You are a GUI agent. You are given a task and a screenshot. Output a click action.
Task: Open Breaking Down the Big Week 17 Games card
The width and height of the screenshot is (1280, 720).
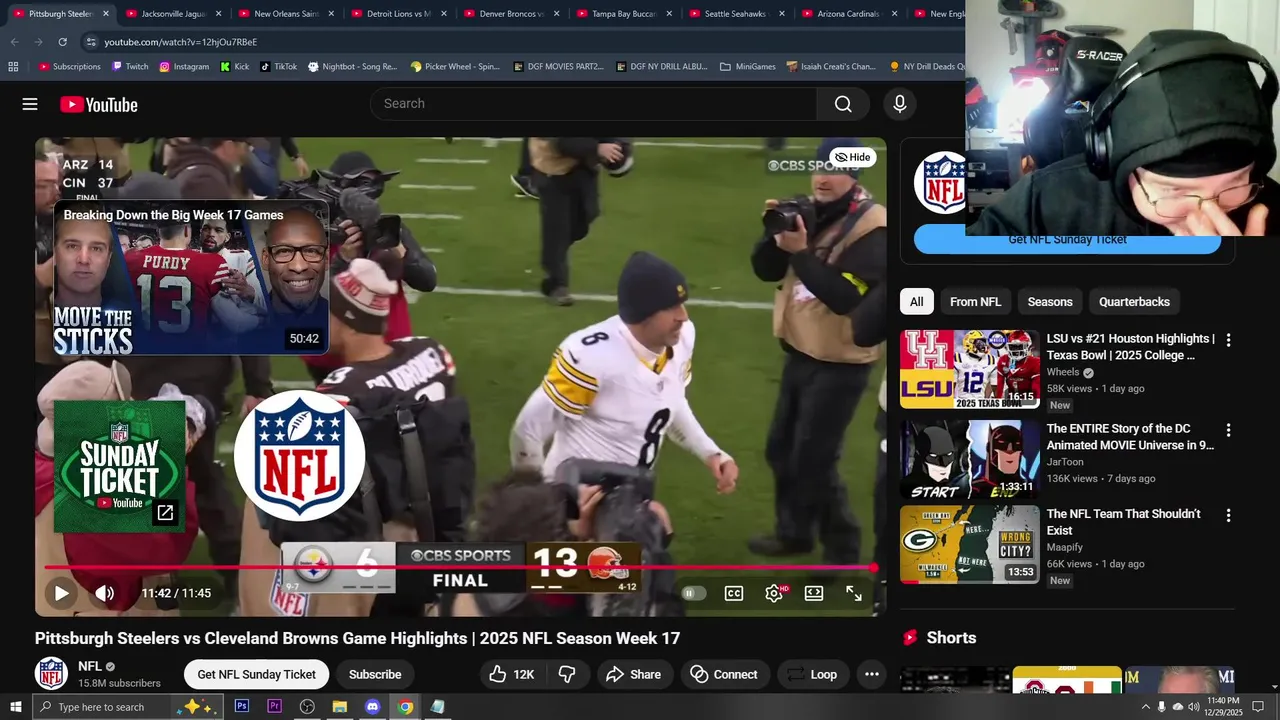tap(191, 279)
